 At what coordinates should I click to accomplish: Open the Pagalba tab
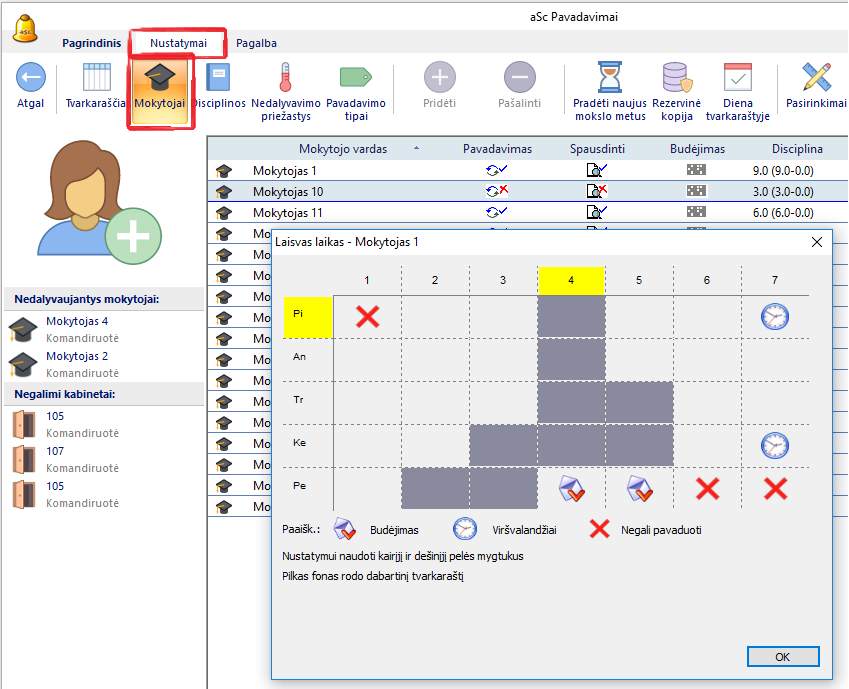pos(256,43)
